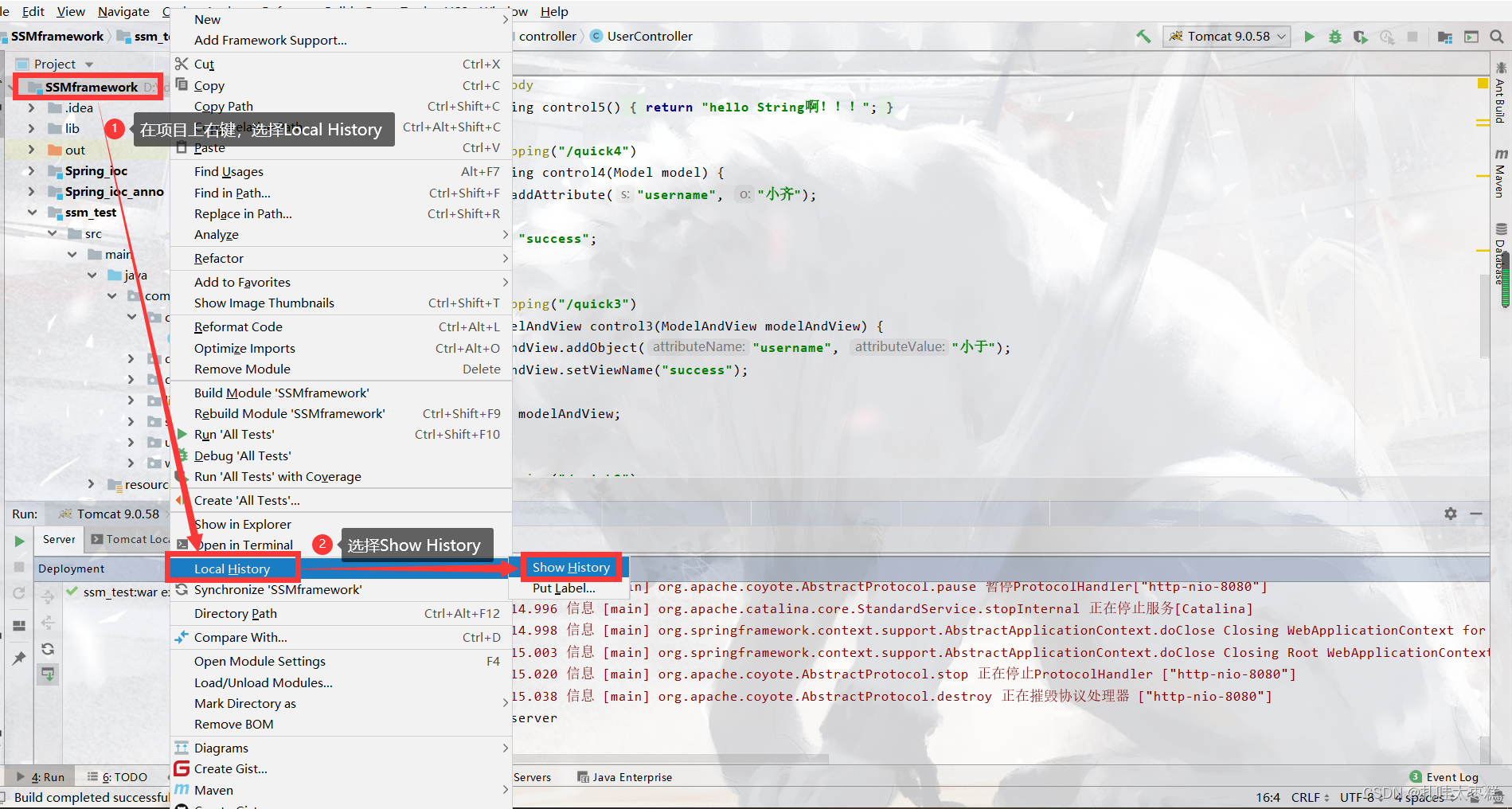Image resolution: width=1512 pixels, height=809 pixels.
Task: Open the Maven side panel
Action: tap(1501, 173)
